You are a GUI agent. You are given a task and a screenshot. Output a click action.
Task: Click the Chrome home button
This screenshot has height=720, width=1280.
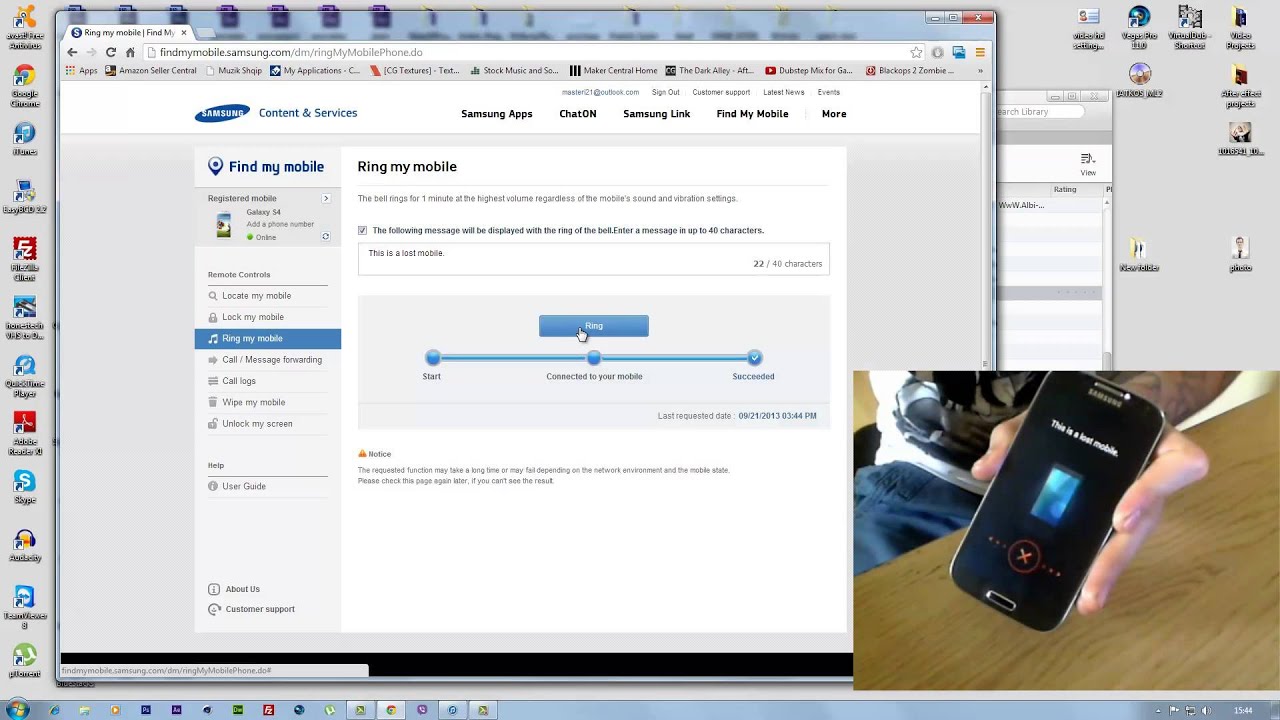pyautogui.click(x=130, y=52)
